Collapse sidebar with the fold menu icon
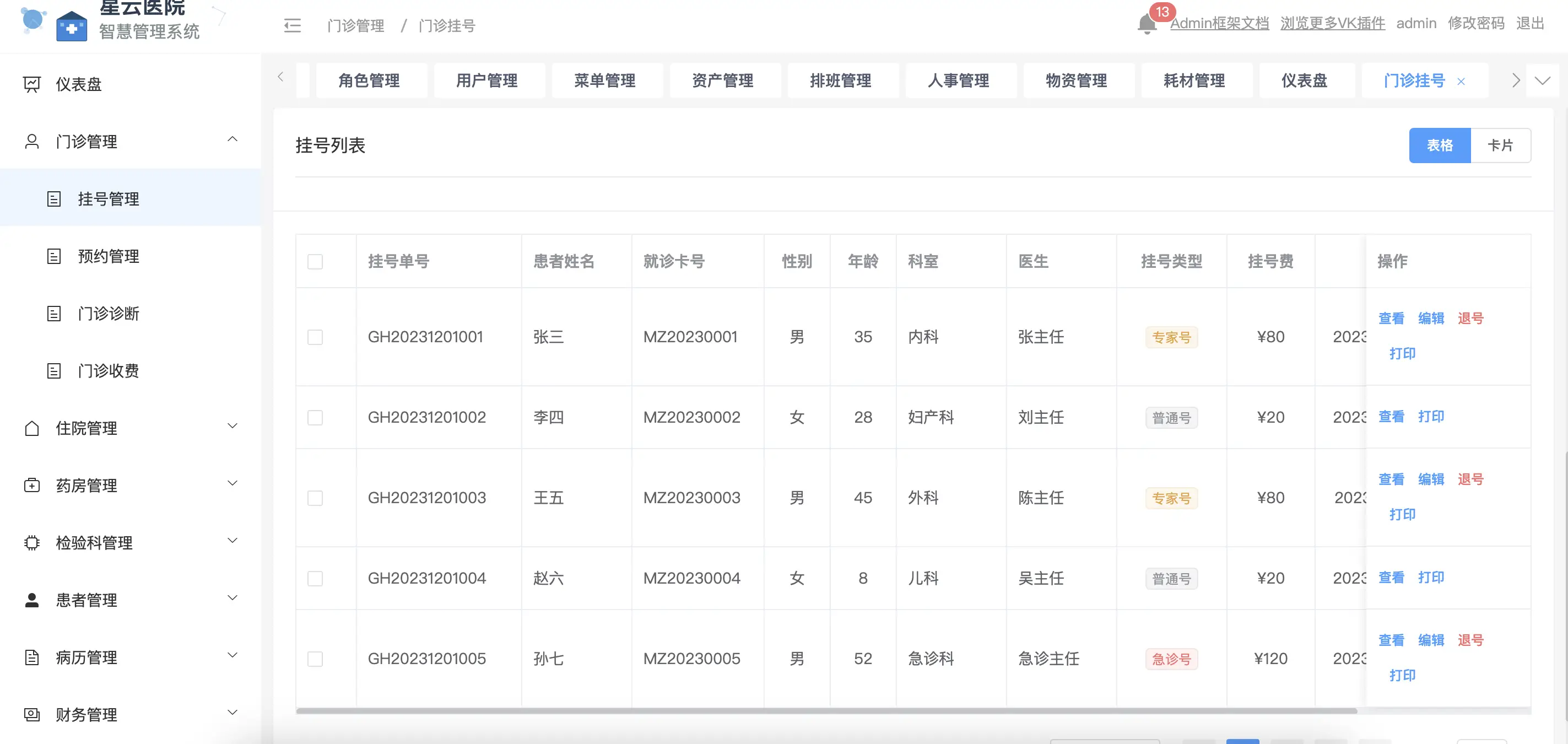The height and width of the screenshot is (744, 1568). (292, 25)
